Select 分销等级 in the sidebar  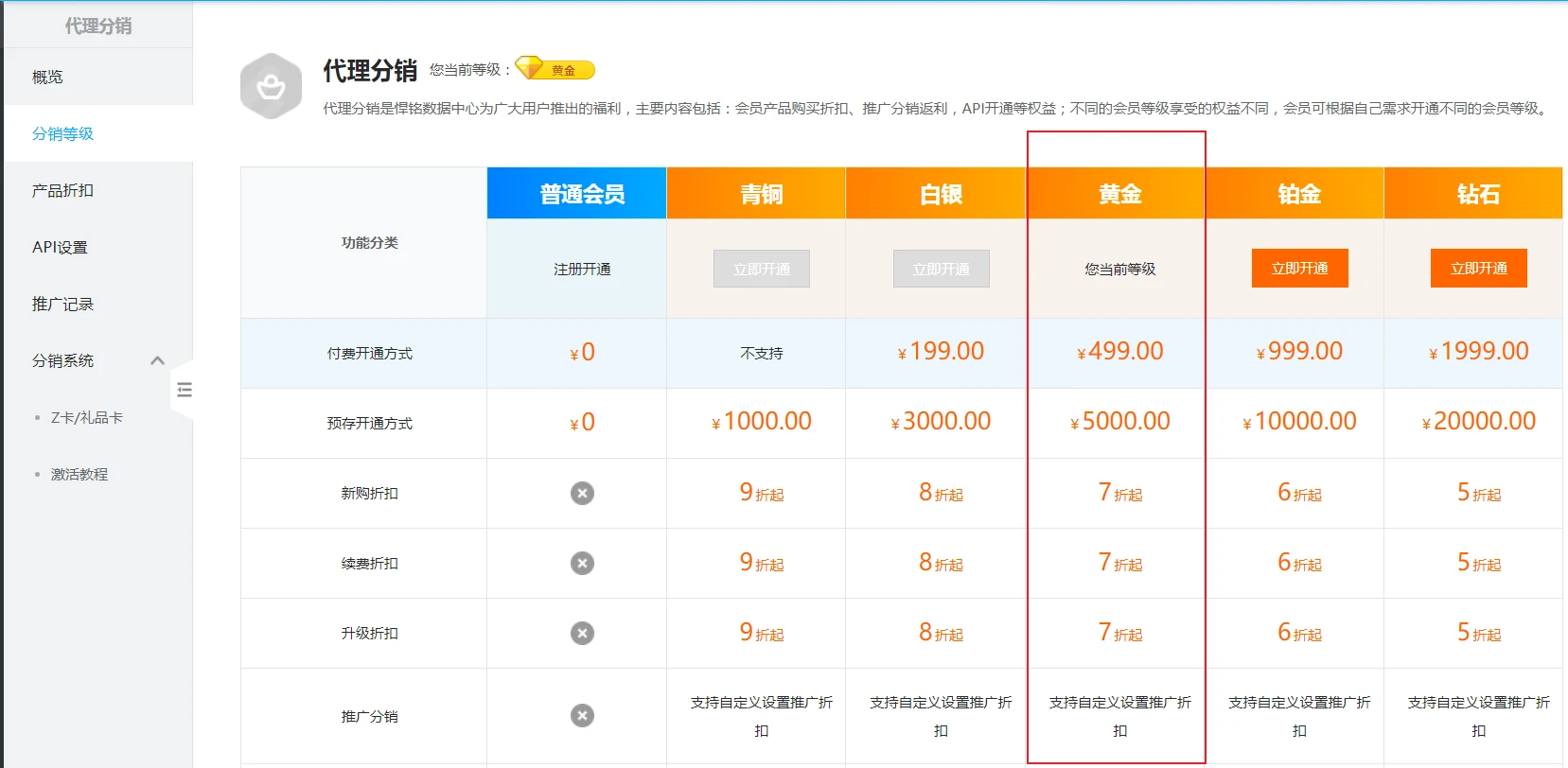62,134
